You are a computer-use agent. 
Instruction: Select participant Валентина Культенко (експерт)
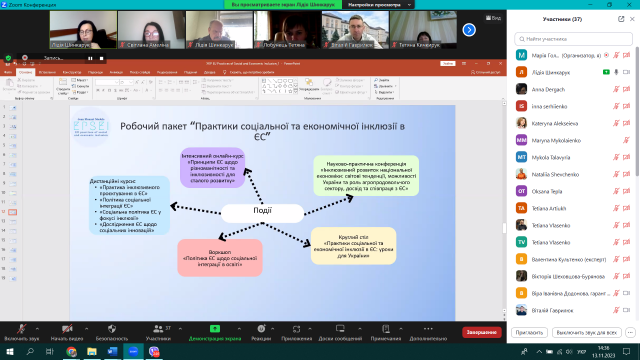pos(573,259)
